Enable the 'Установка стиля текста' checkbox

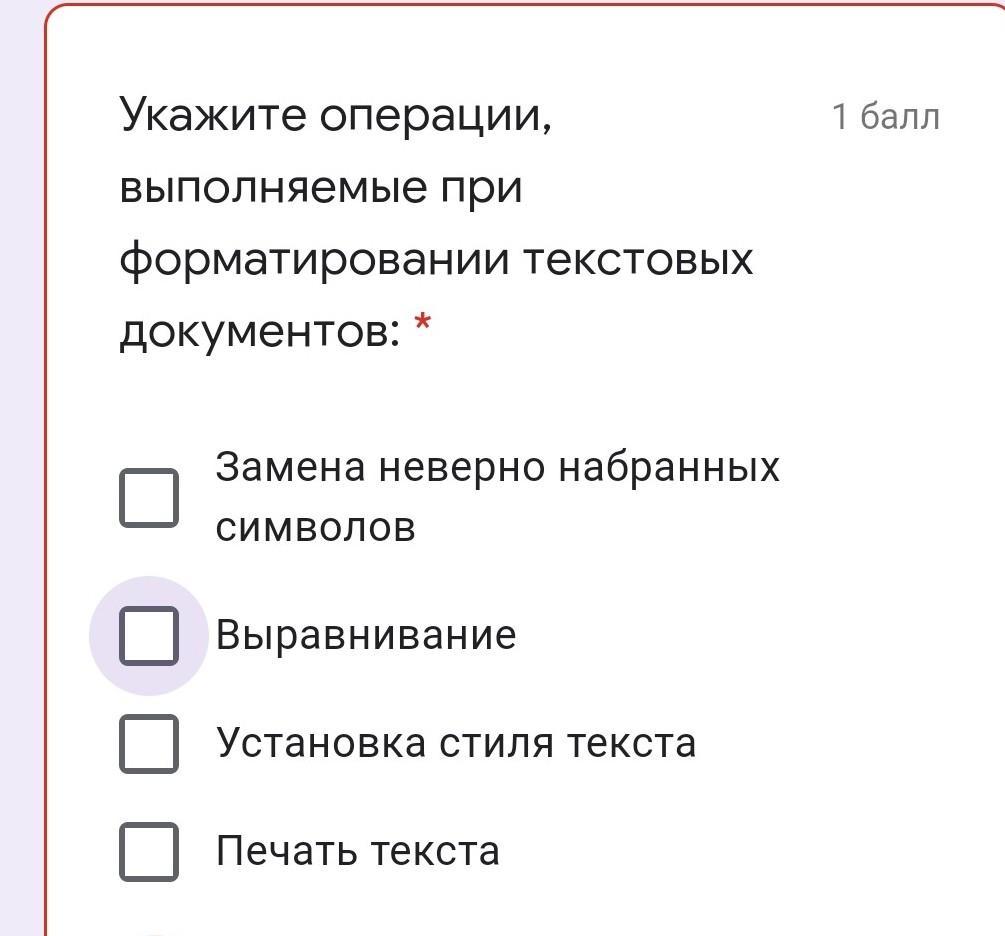click(149, 744)
